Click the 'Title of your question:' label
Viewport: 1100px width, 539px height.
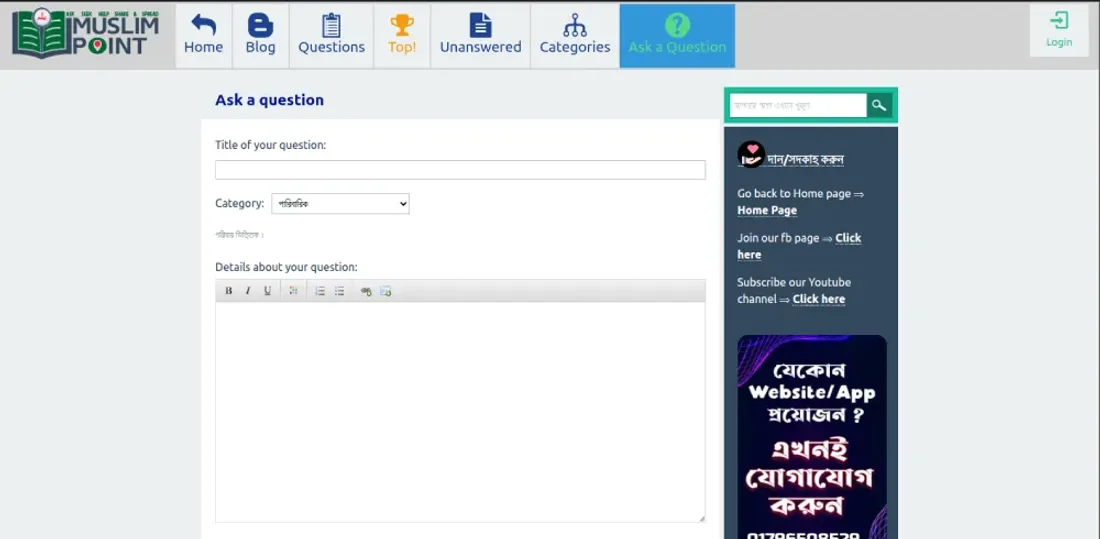click(x=271, y=145)
